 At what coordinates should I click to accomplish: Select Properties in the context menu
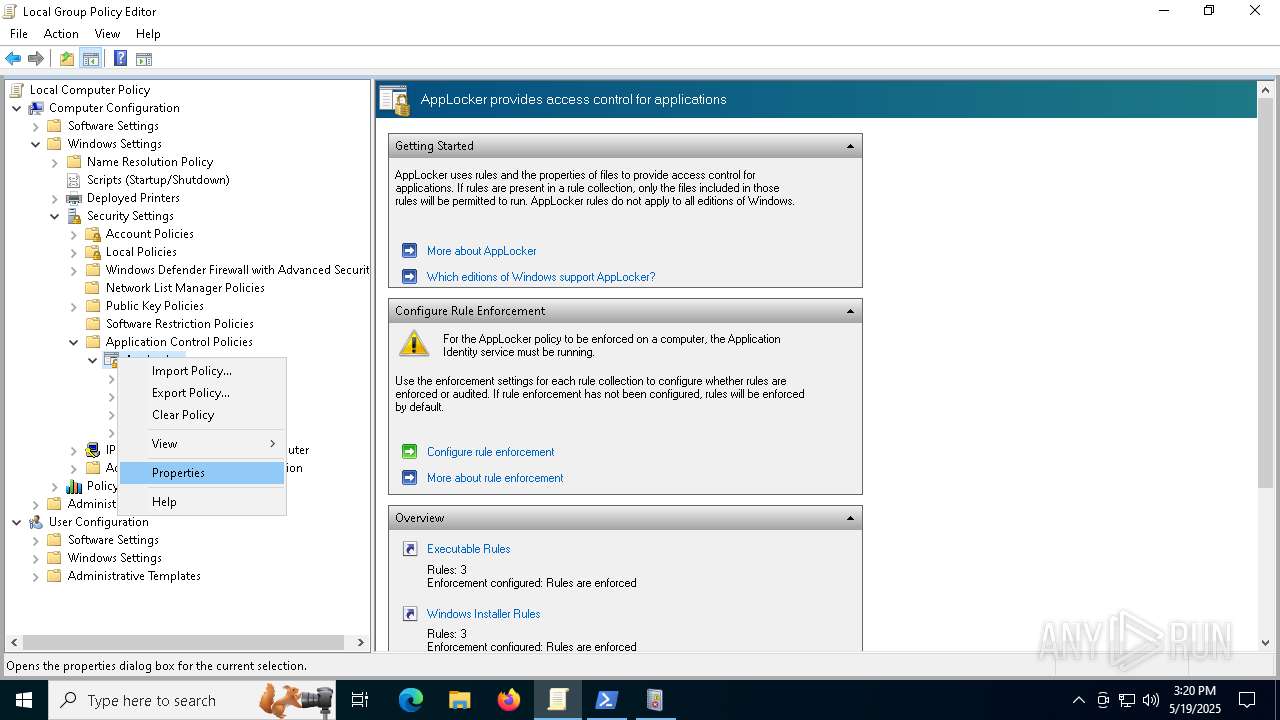coord(202,473)
